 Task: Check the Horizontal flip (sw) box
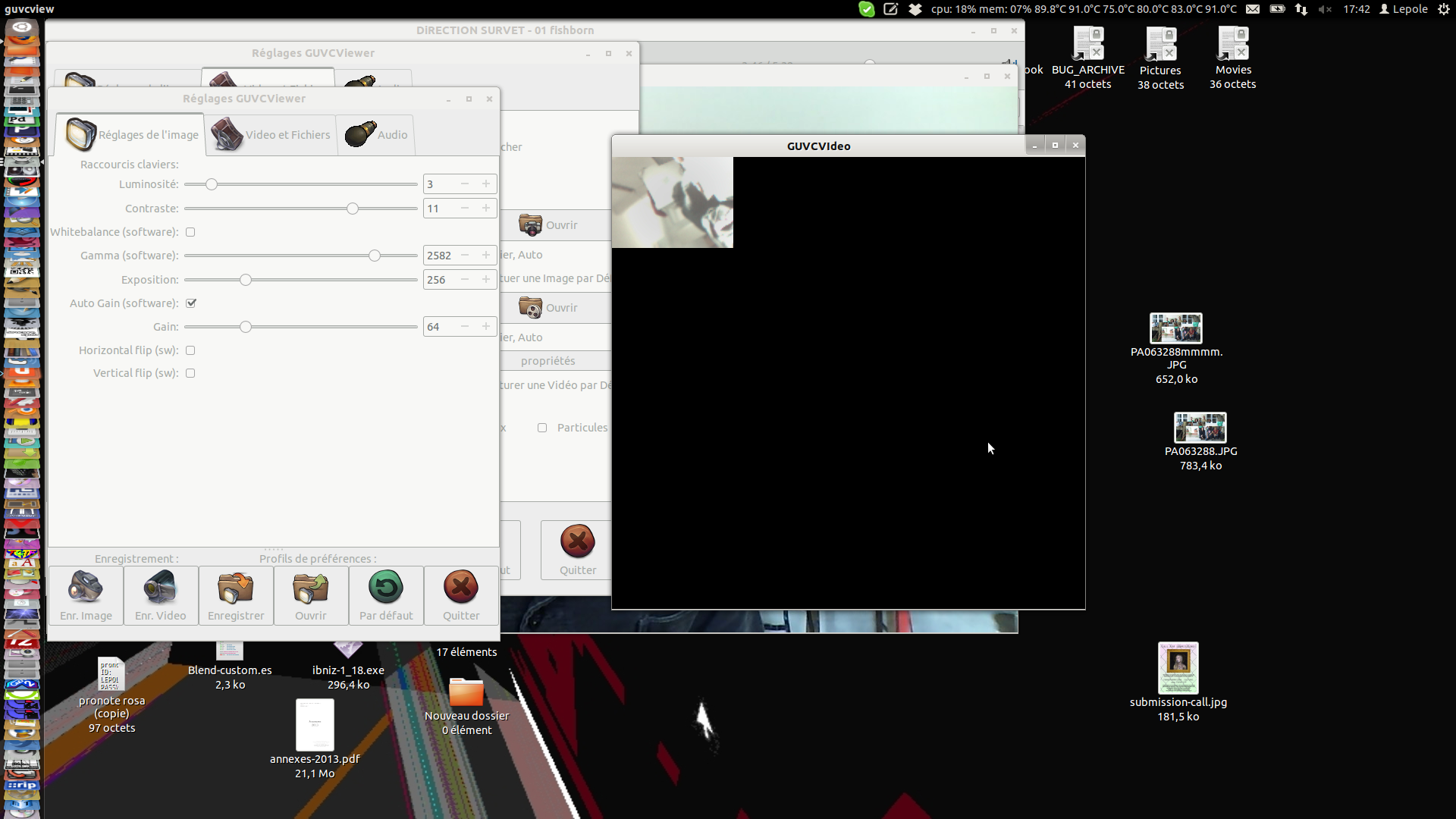pyautogui.click(x=190, y=350)
